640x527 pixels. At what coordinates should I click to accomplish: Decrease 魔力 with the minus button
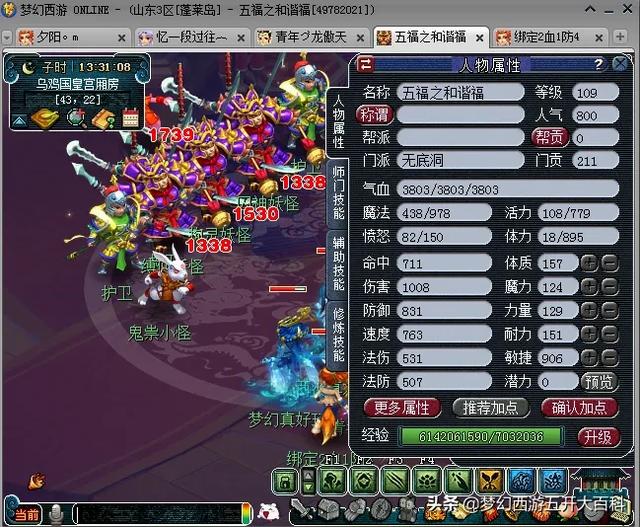coord(609,287)
